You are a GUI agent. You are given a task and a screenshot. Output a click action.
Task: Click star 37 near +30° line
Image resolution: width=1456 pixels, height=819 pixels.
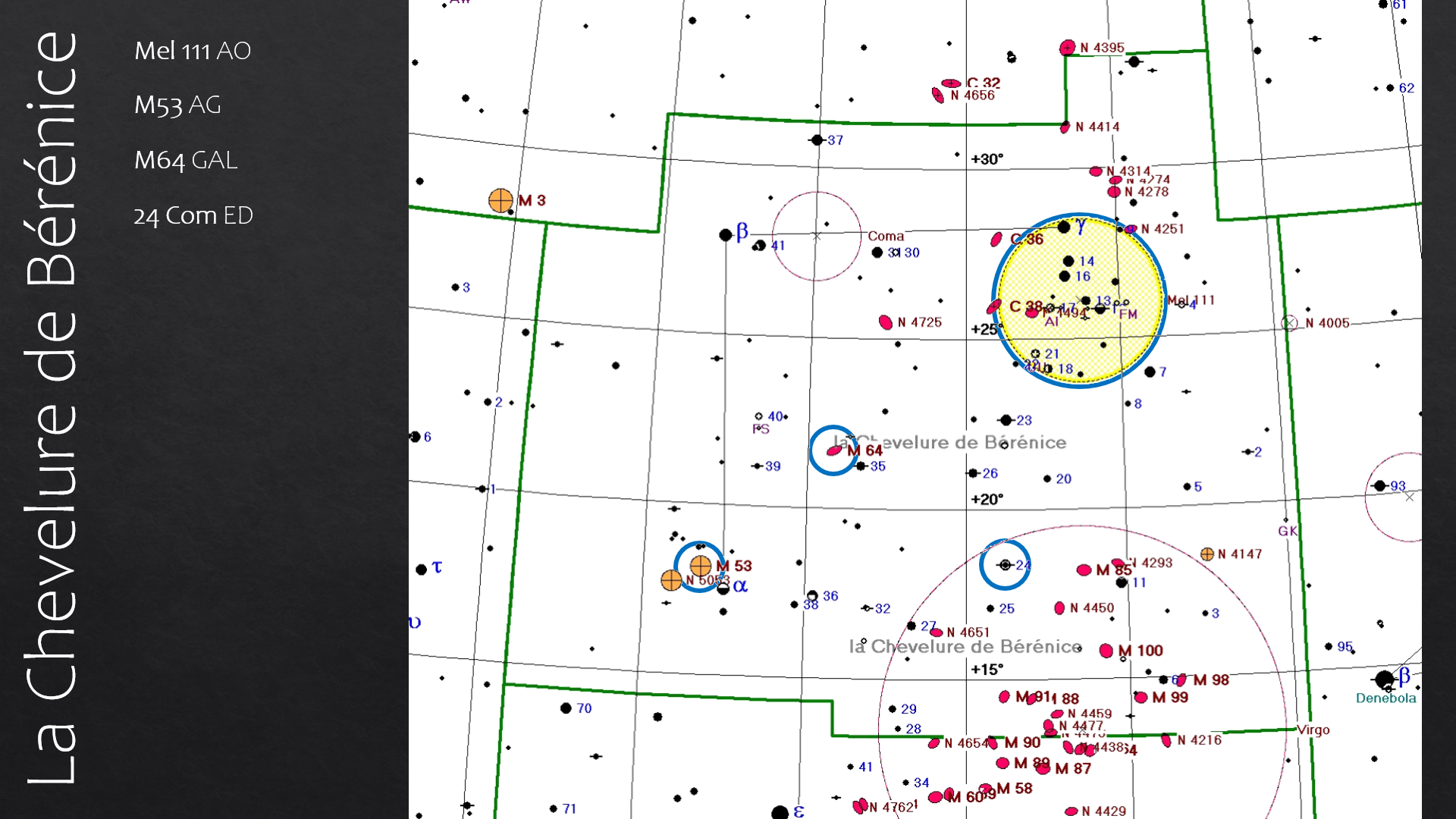click(x=817, y=140)
